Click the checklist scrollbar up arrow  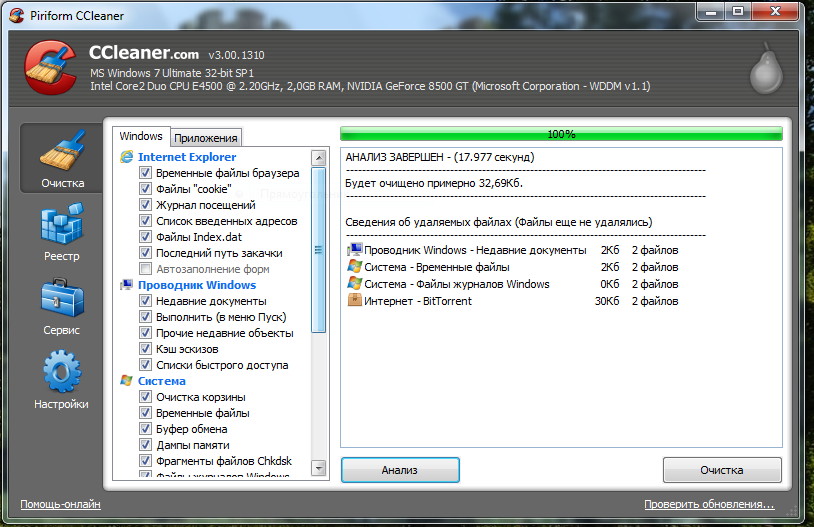[x=319, y=157]
